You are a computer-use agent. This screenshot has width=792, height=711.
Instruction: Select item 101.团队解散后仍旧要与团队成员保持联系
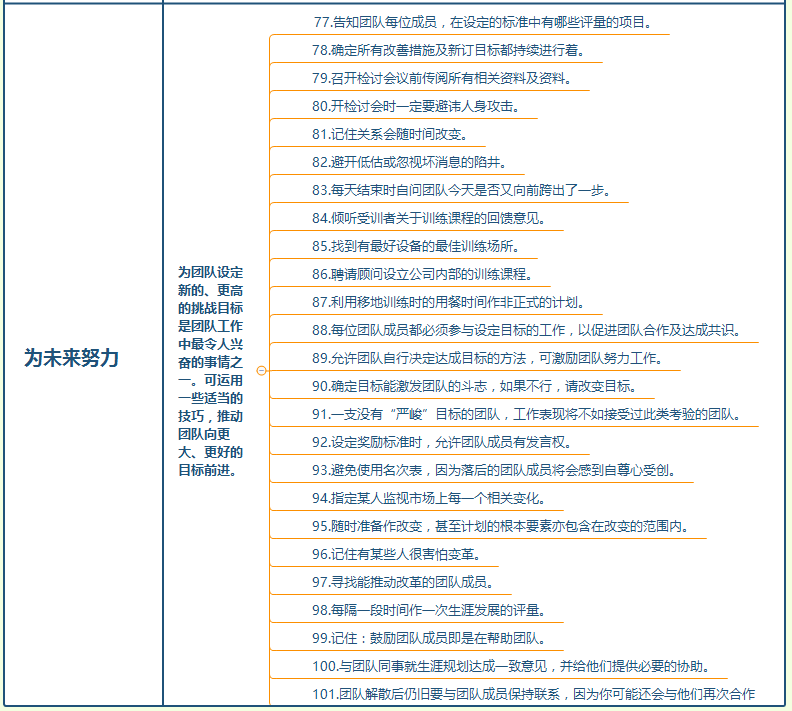coord(533,694)
